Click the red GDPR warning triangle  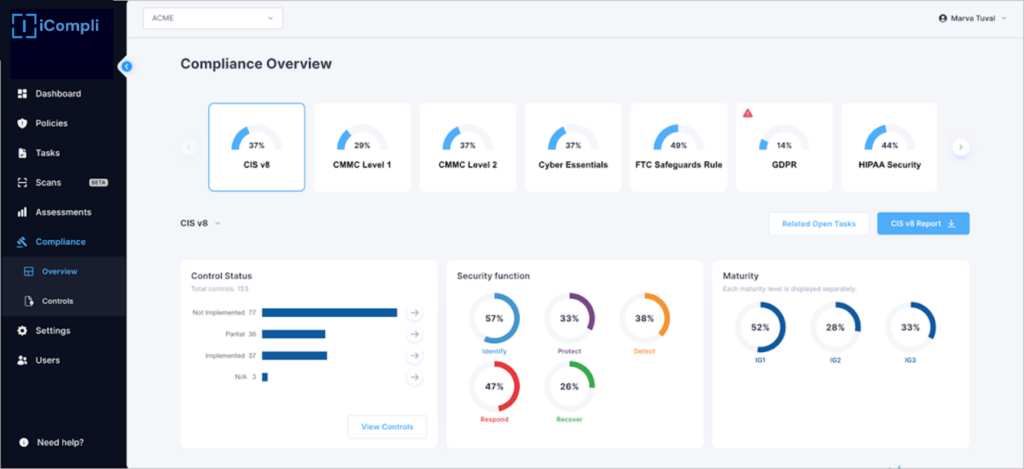pyautogui.click(x=747, y=113)
